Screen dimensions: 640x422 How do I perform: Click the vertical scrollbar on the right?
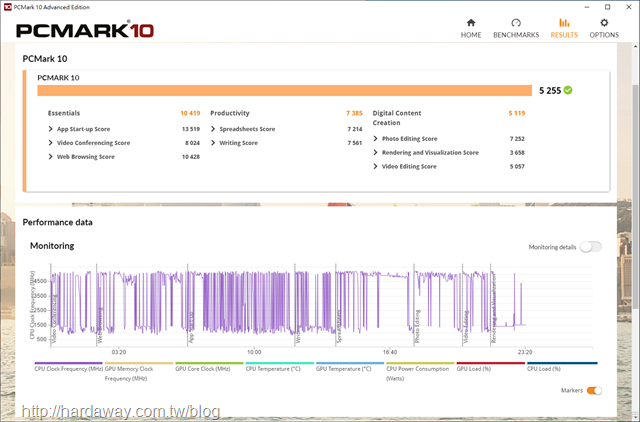point(635,196)
